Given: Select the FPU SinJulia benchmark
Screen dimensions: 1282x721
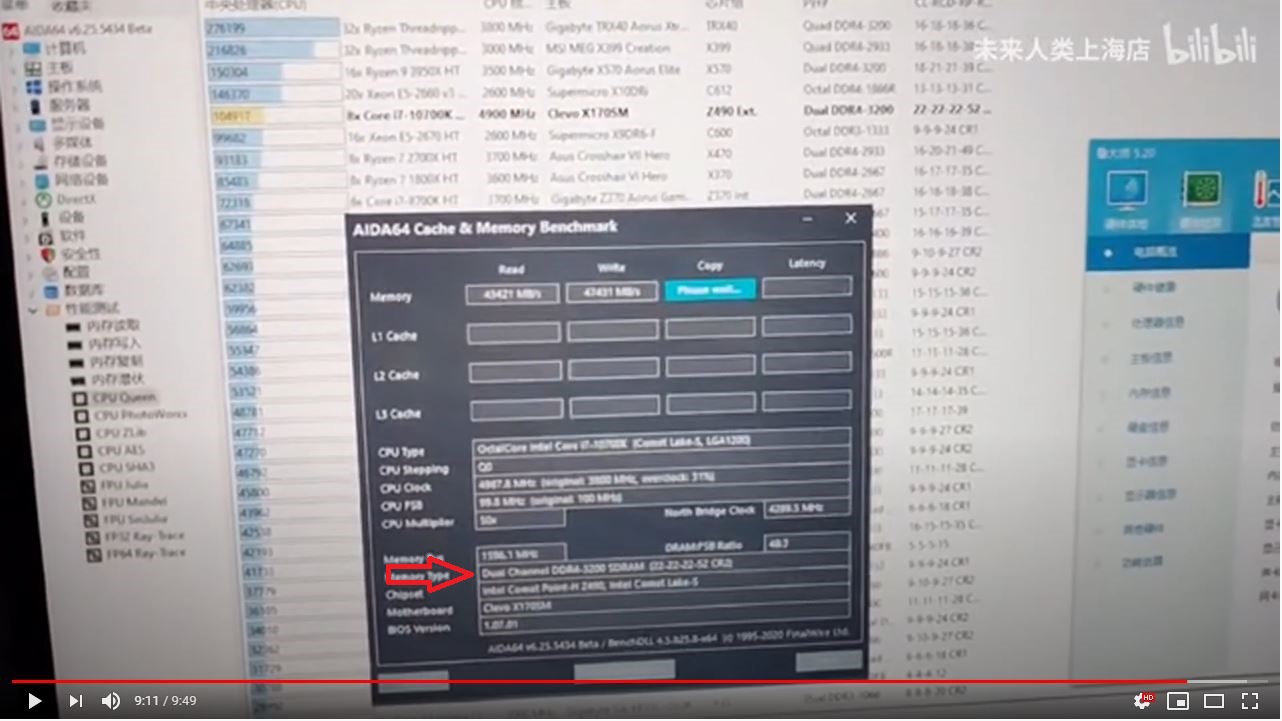Looking at the screenshot, I should (x=124, y=519).
